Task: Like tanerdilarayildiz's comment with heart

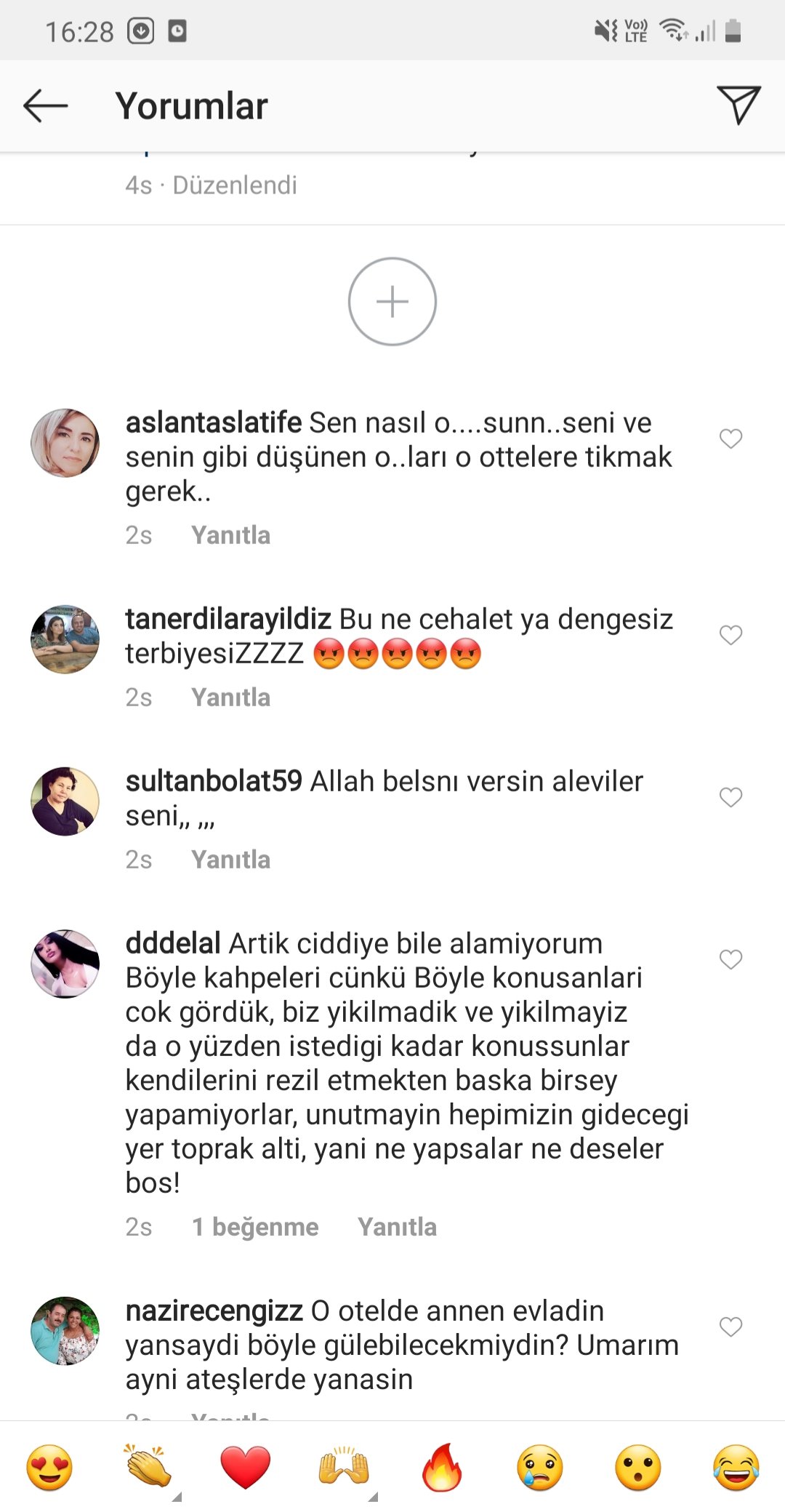Action: (730, 635)
